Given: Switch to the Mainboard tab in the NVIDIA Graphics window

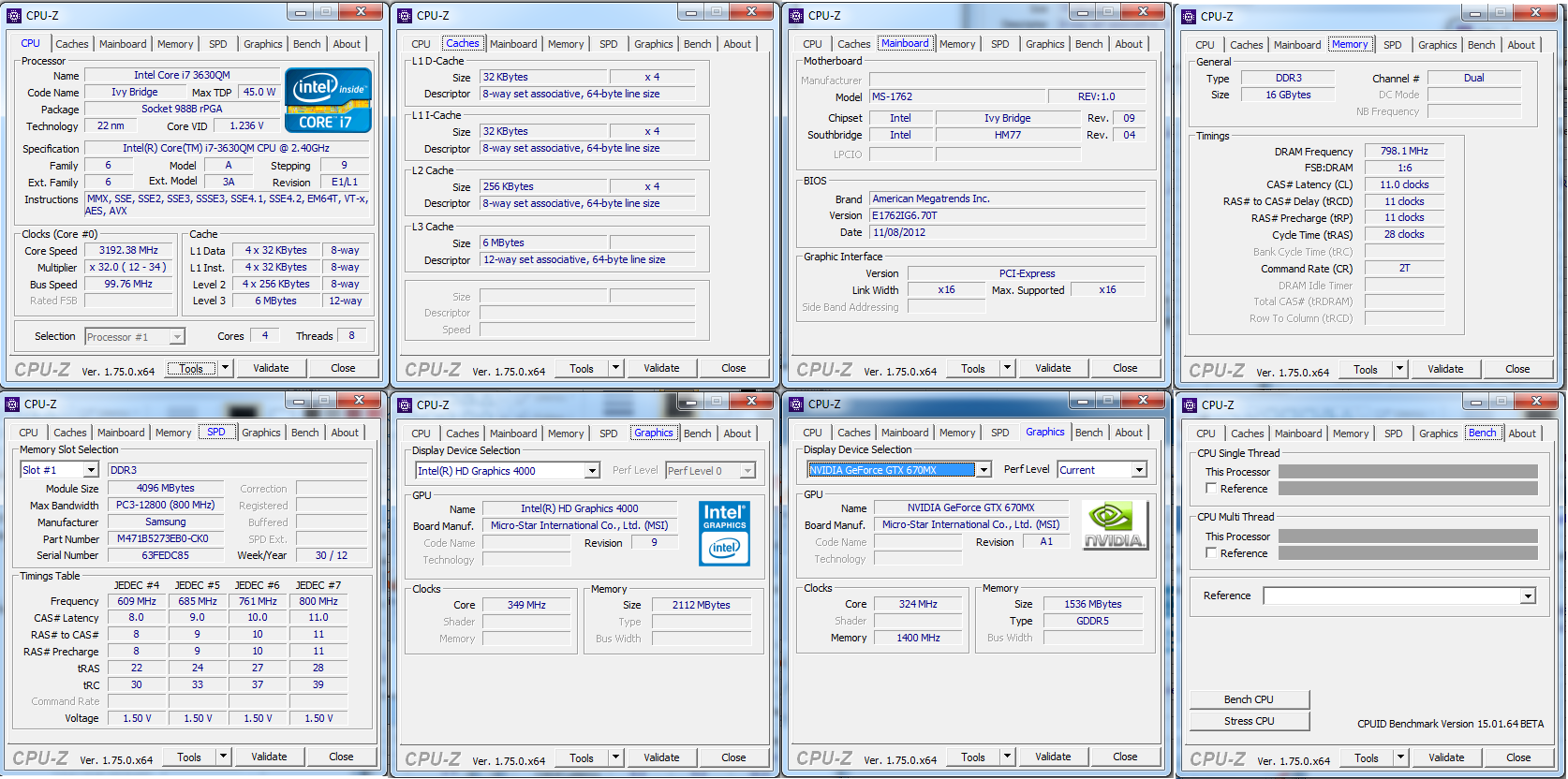Looking at the screenshot, I should pyautogui.click(x=904, y=433).
